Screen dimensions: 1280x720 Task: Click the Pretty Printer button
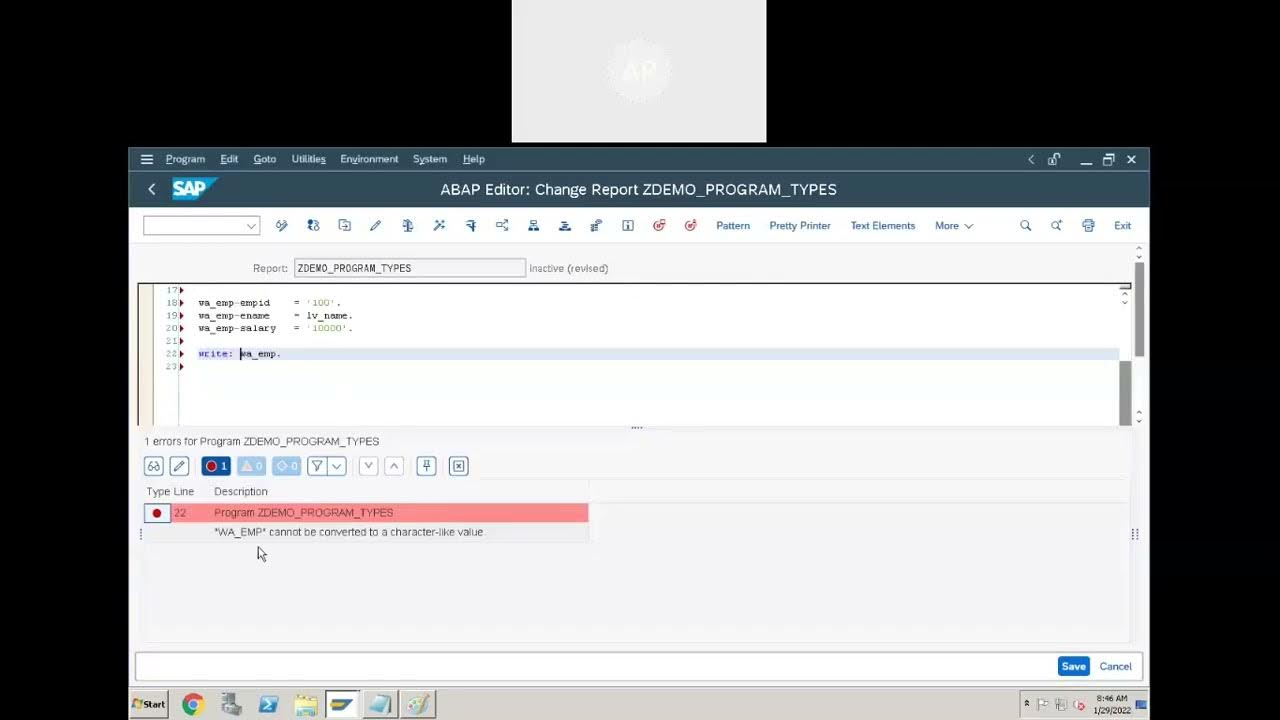pyautogui.click(x=800, y=226)
